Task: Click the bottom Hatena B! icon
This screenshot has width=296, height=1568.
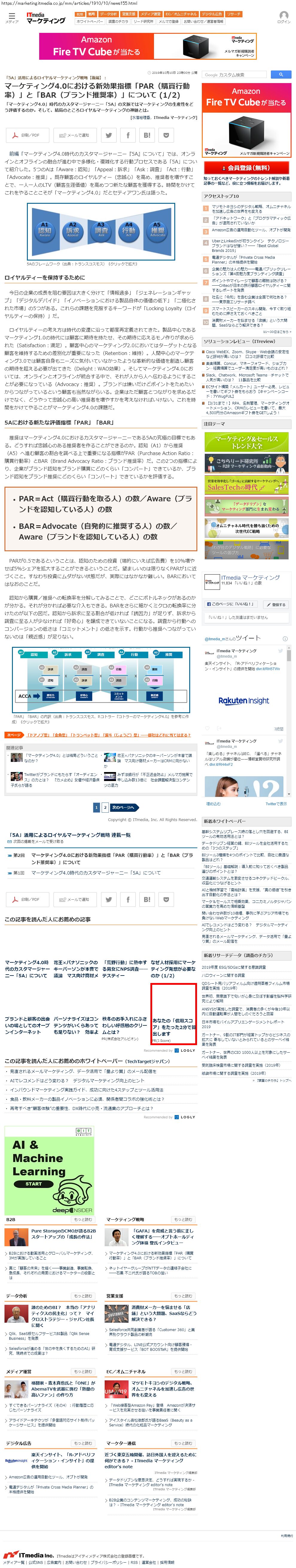Action: click(147, 899)
